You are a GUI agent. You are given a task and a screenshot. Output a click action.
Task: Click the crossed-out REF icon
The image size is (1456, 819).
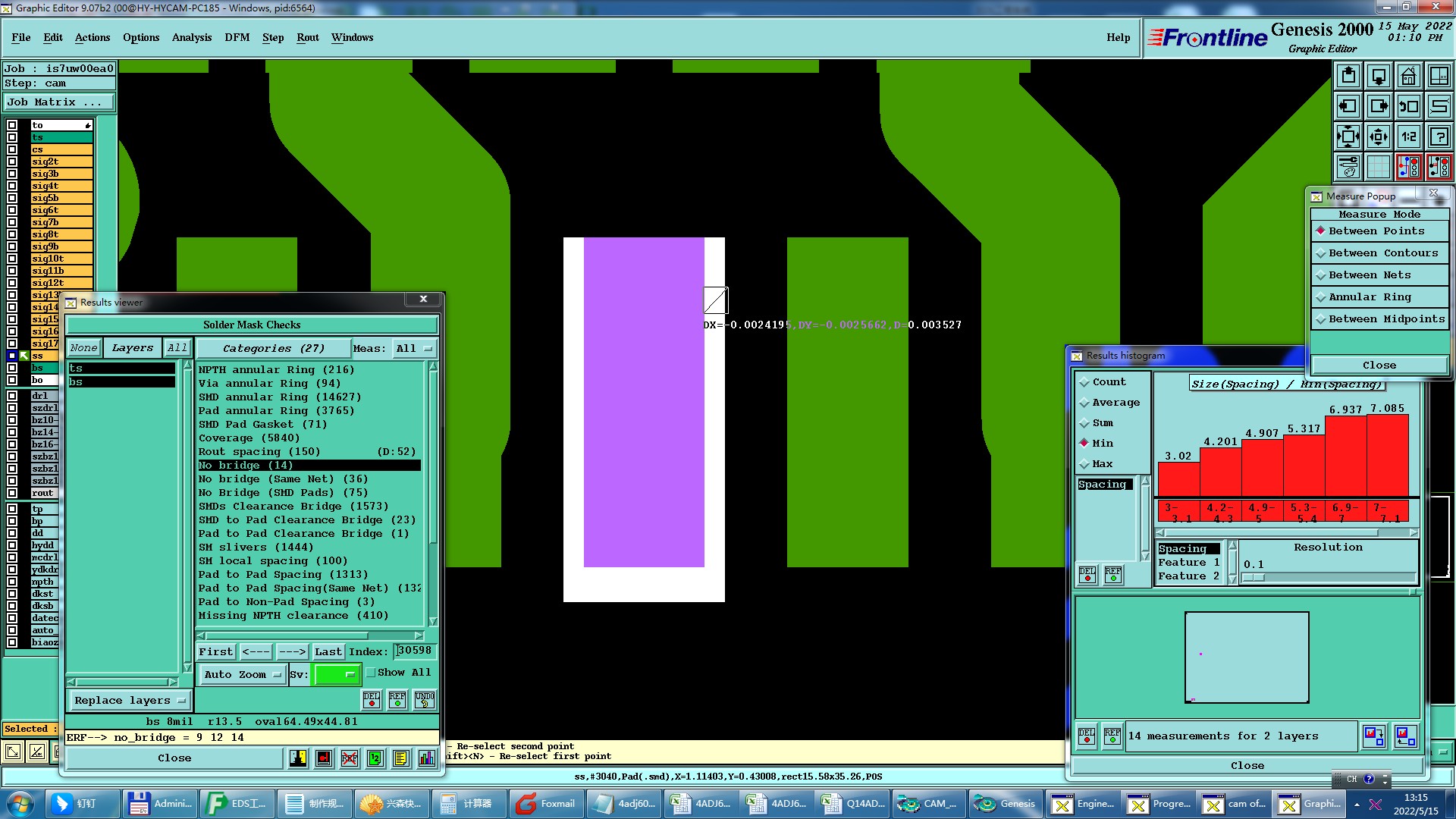[x=350, y=758]
